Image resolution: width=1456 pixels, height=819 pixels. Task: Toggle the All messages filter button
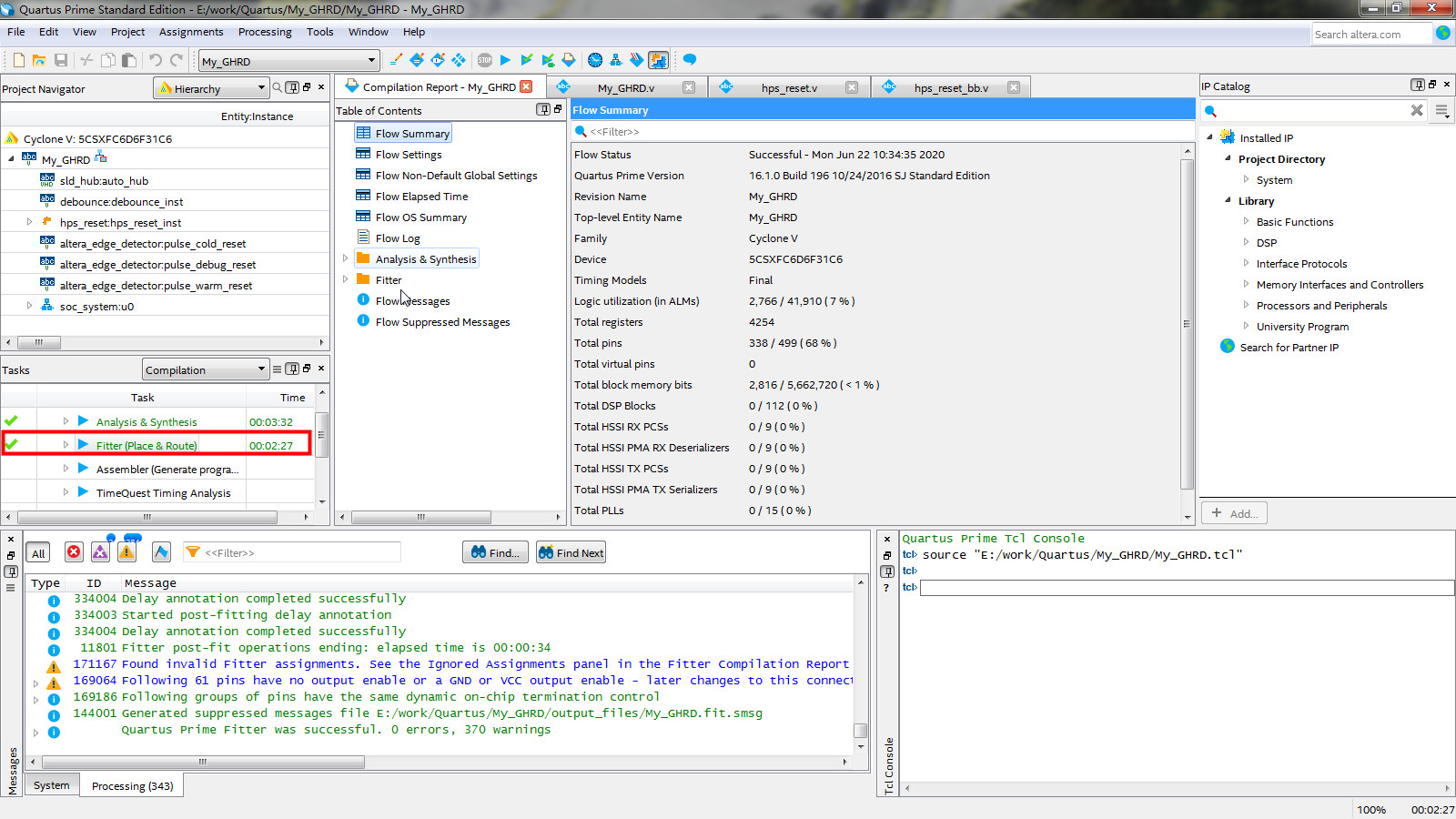38,553
